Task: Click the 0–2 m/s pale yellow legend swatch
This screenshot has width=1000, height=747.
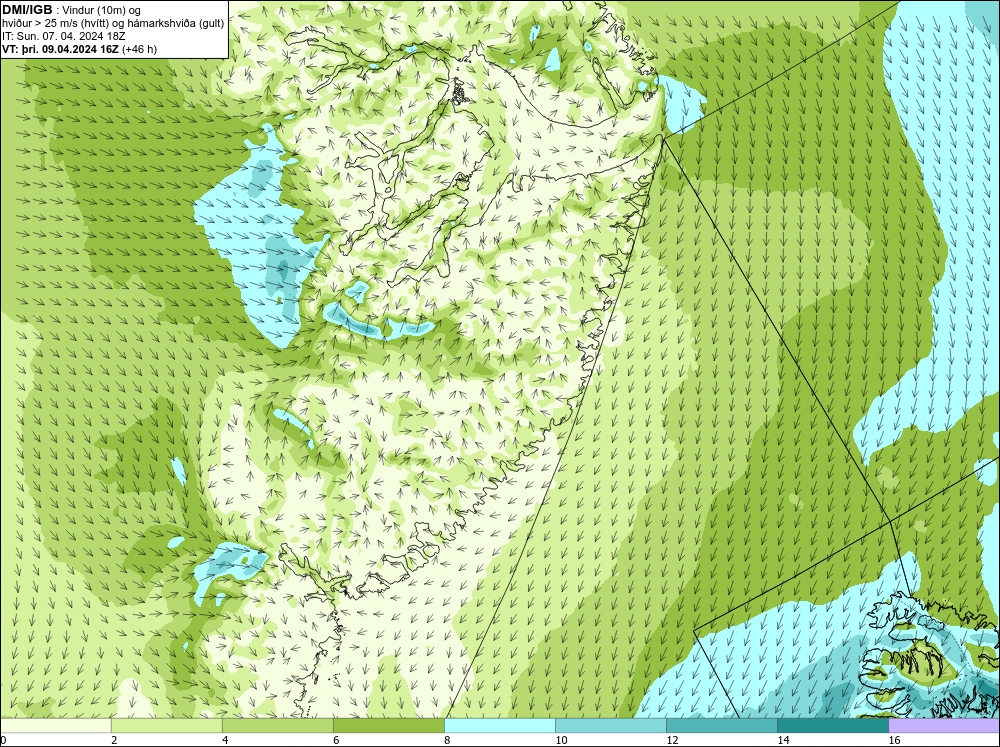Action: coord(56,725)
